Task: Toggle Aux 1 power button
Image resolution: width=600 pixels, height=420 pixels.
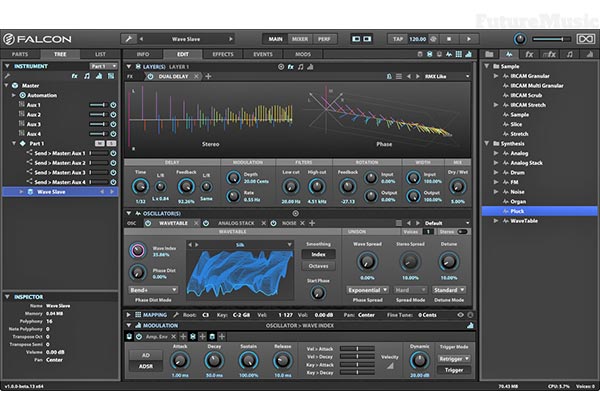Action: [113, 105]
